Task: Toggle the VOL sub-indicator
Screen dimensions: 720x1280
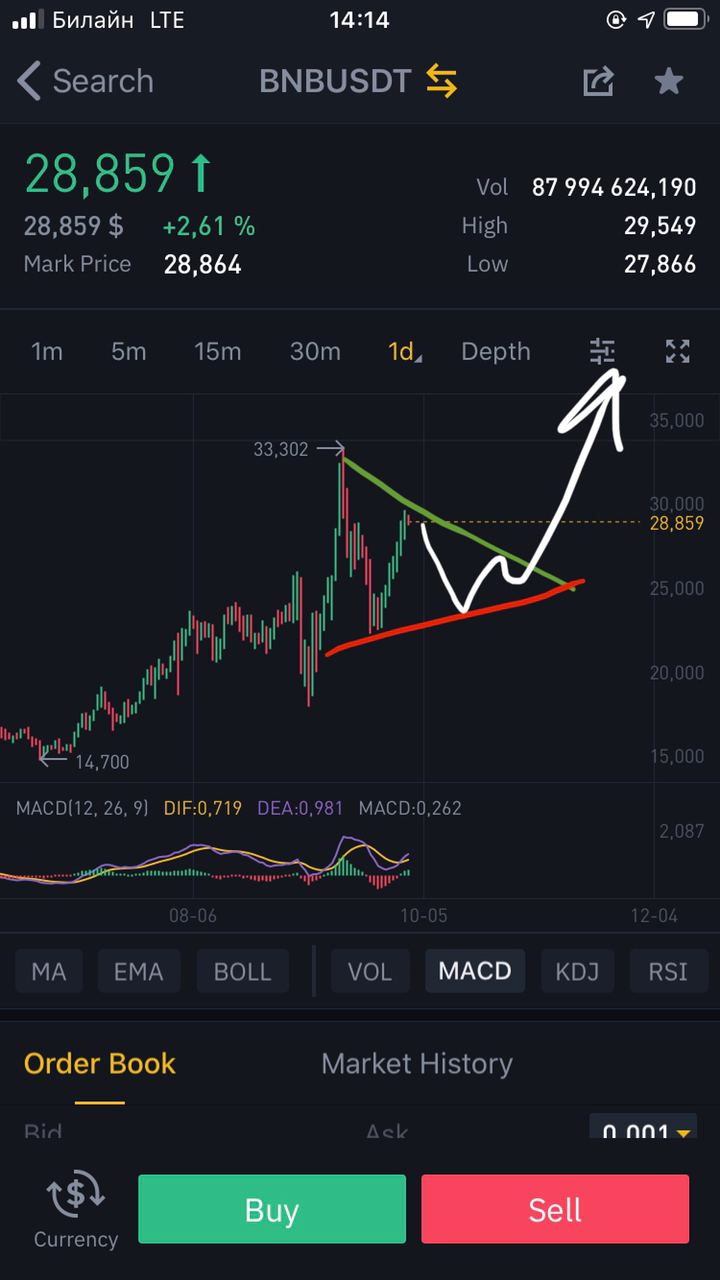Action: (x=370, y=971)
